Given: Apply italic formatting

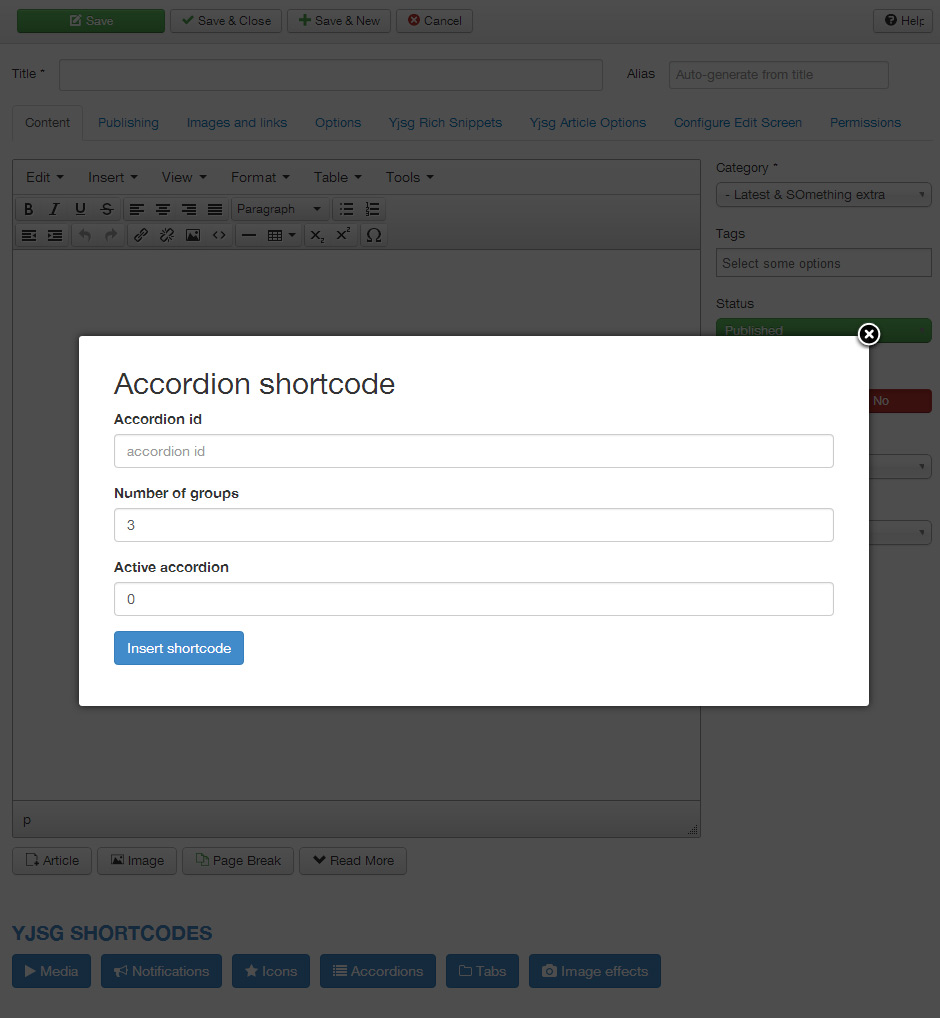Looking at the screenshot, I should [x=55, y=209].
